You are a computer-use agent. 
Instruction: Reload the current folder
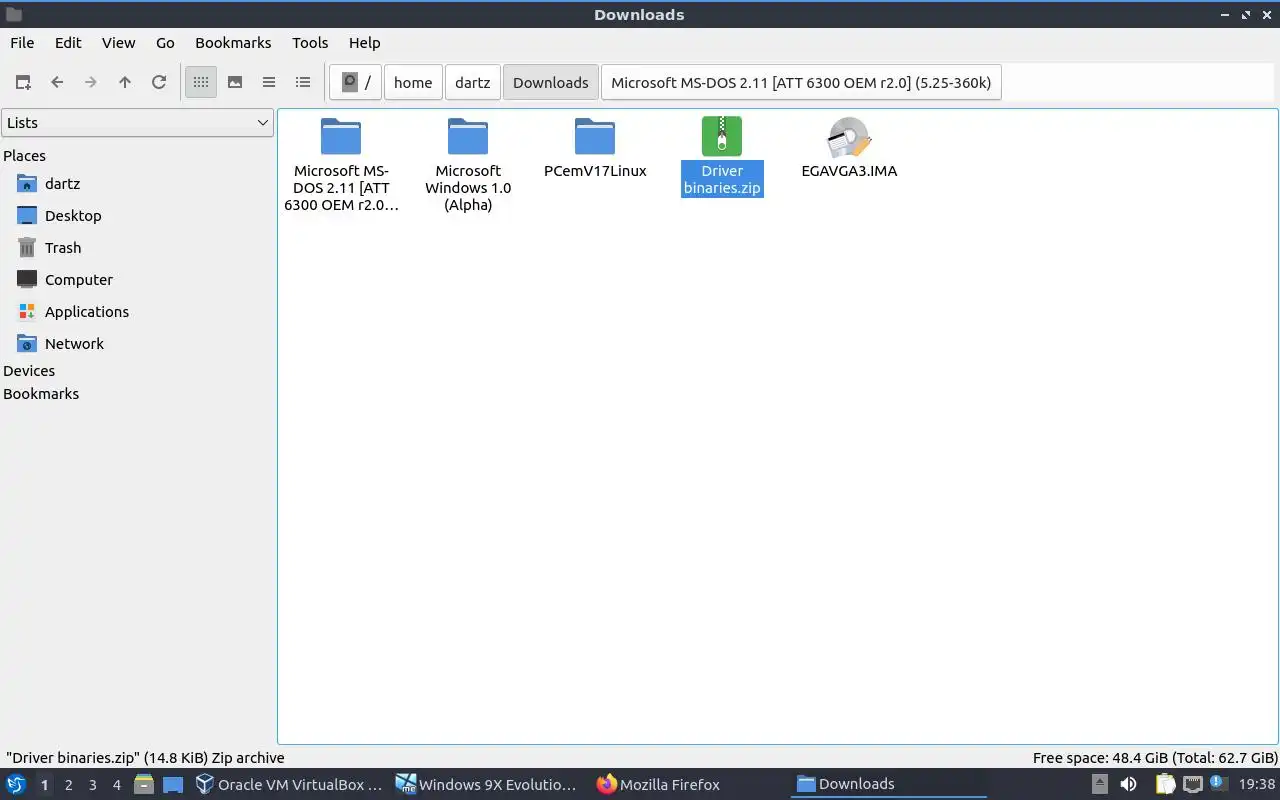(159, 82)
